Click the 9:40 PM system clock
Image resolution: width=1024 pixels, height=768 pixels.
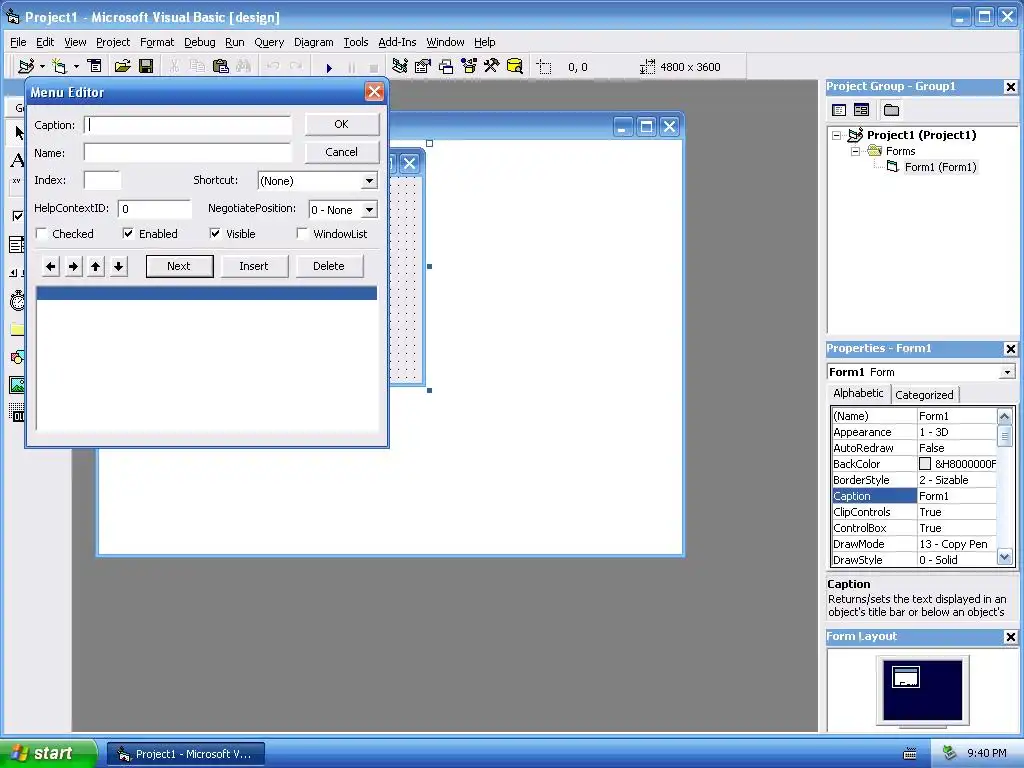tap(987, 753)
